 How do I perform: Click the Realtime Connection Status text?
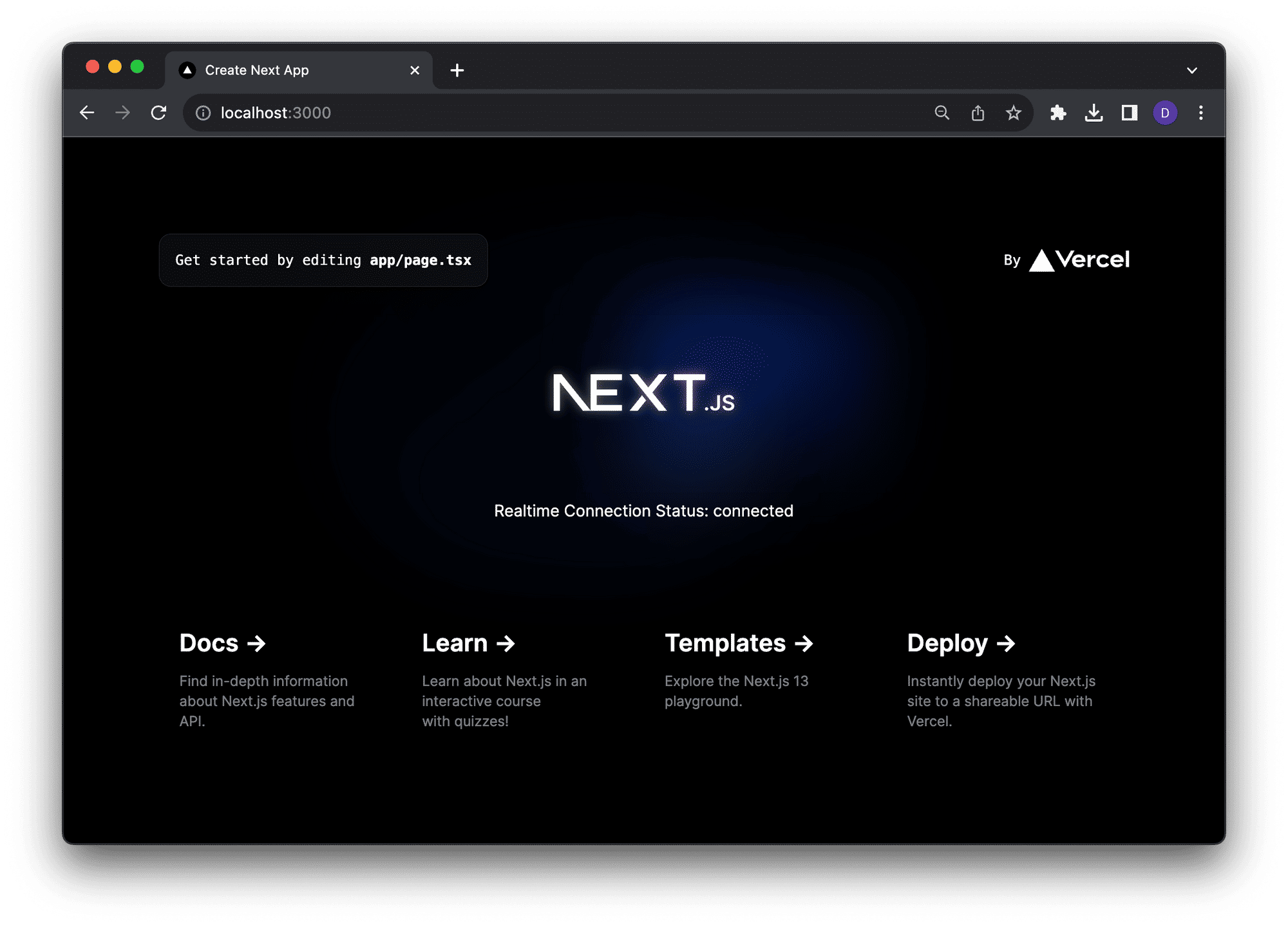tap(643, 511)
